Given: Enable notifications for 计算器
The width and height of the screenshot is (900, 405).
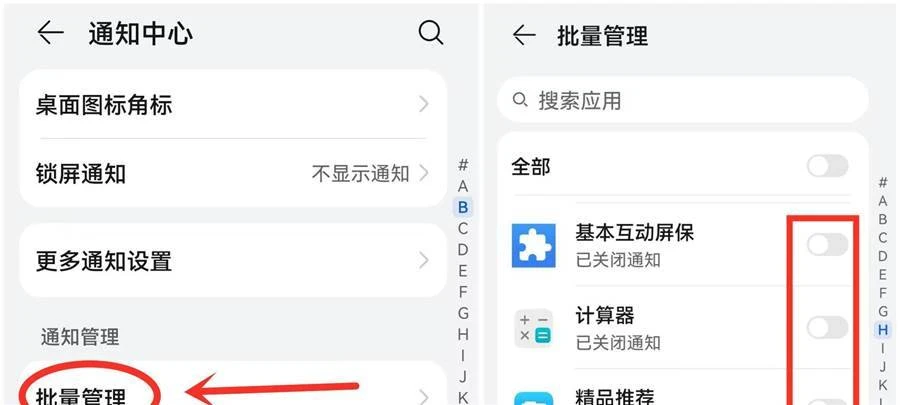Looking at the screenshot, I should pos(827,328).
